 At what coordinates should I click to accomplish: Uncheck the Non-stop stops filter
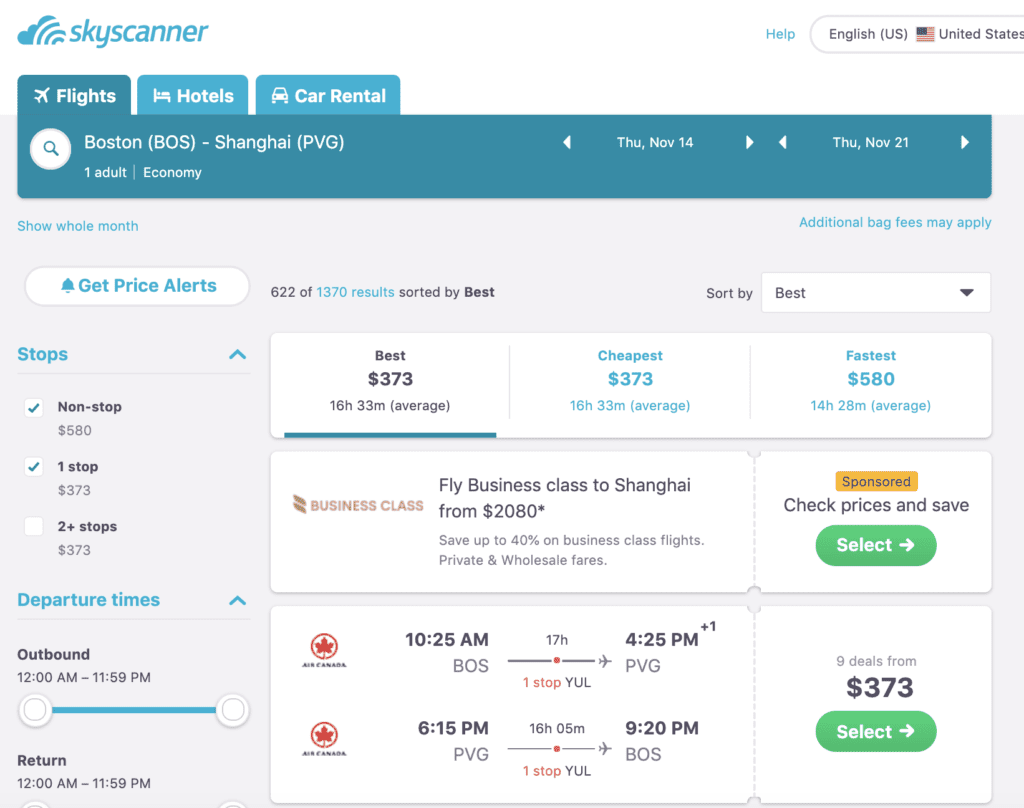coord(32,408)
